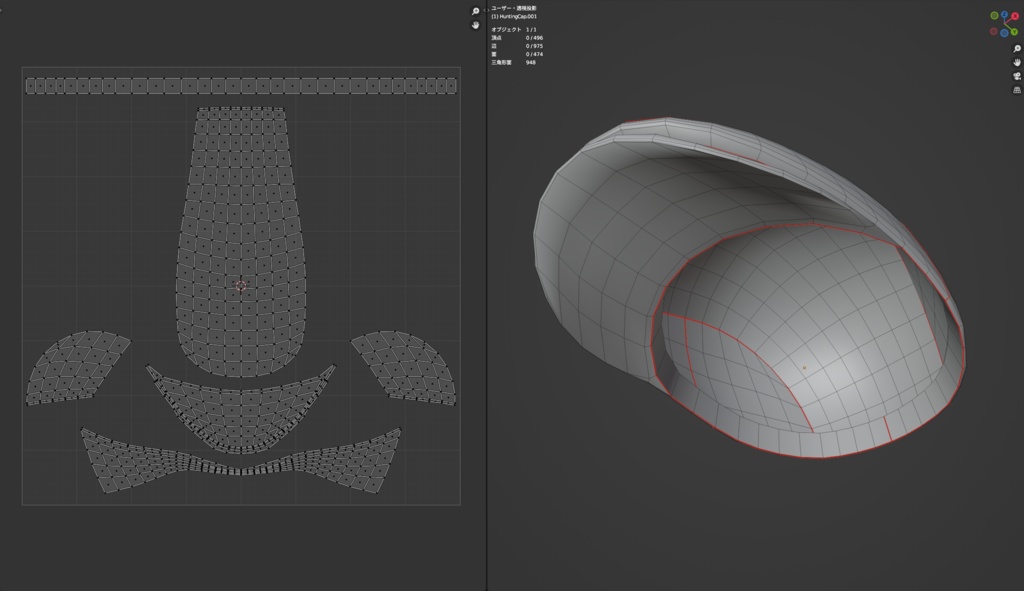This screenshot has width=1024, height=591.
Task: Click the unlabeled blue negative Z gizmo dot
Action: [1004, 33]
